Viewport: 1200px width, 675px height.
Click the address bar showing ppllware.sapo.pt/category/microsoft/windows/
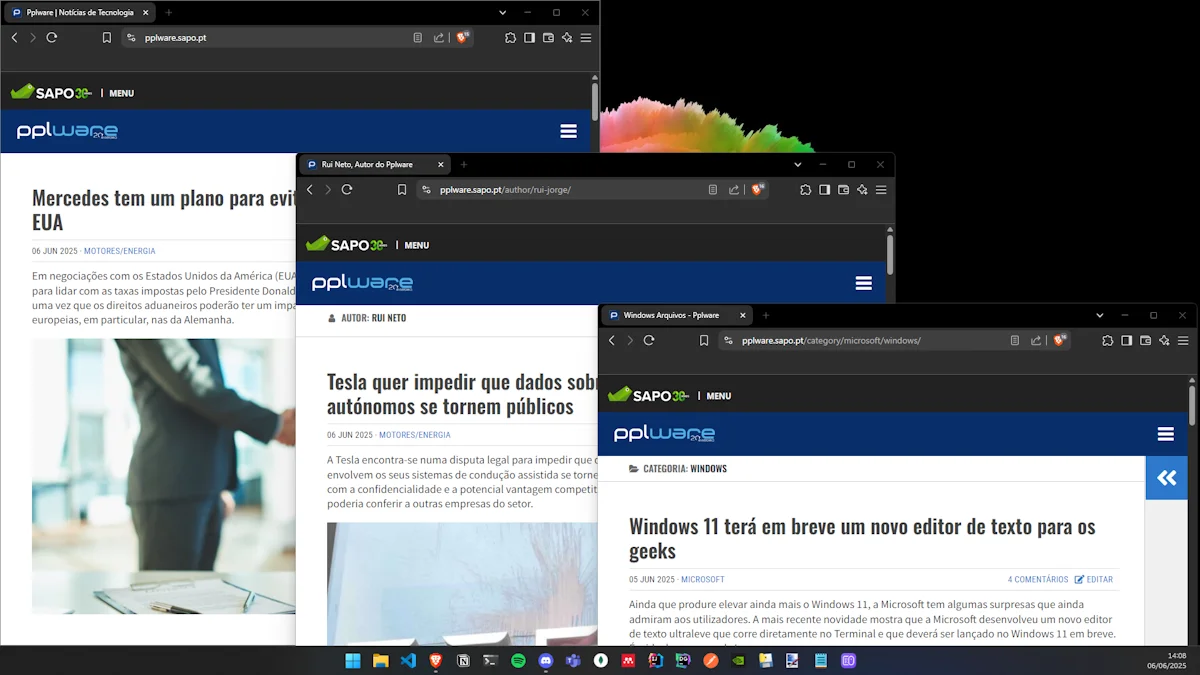point(860,340)
